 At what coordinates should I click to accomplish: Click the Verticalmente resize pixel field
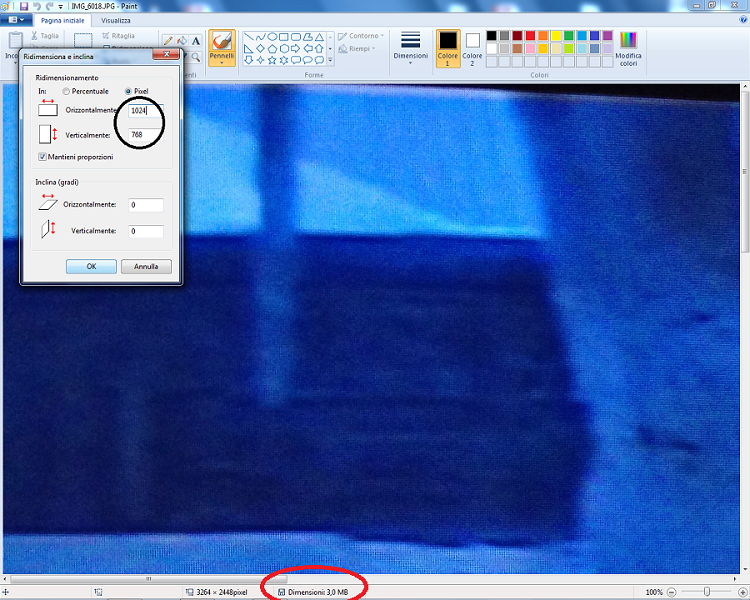145,134
